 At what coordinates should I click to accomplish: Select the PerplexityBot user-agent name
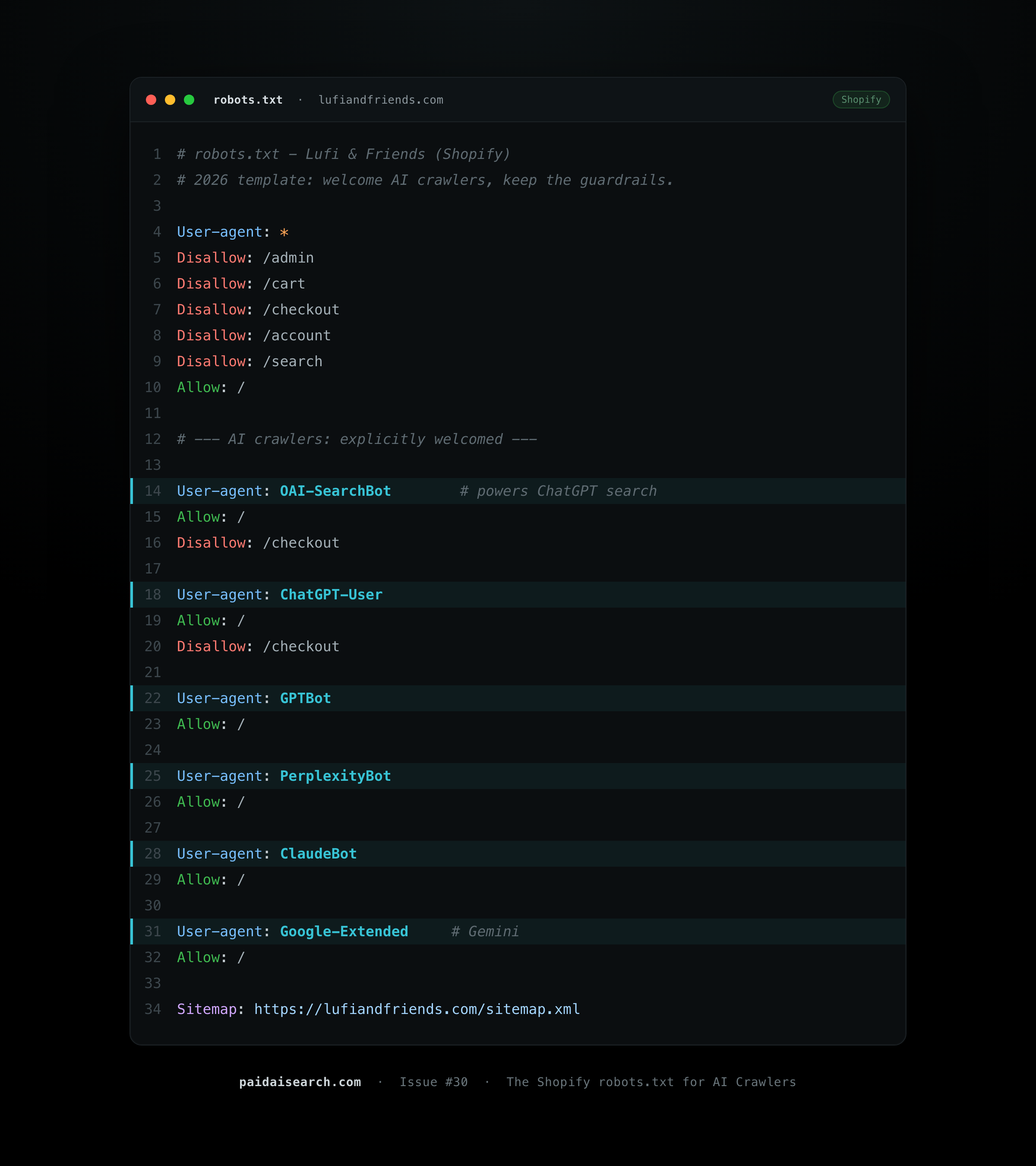click(335, 776)
